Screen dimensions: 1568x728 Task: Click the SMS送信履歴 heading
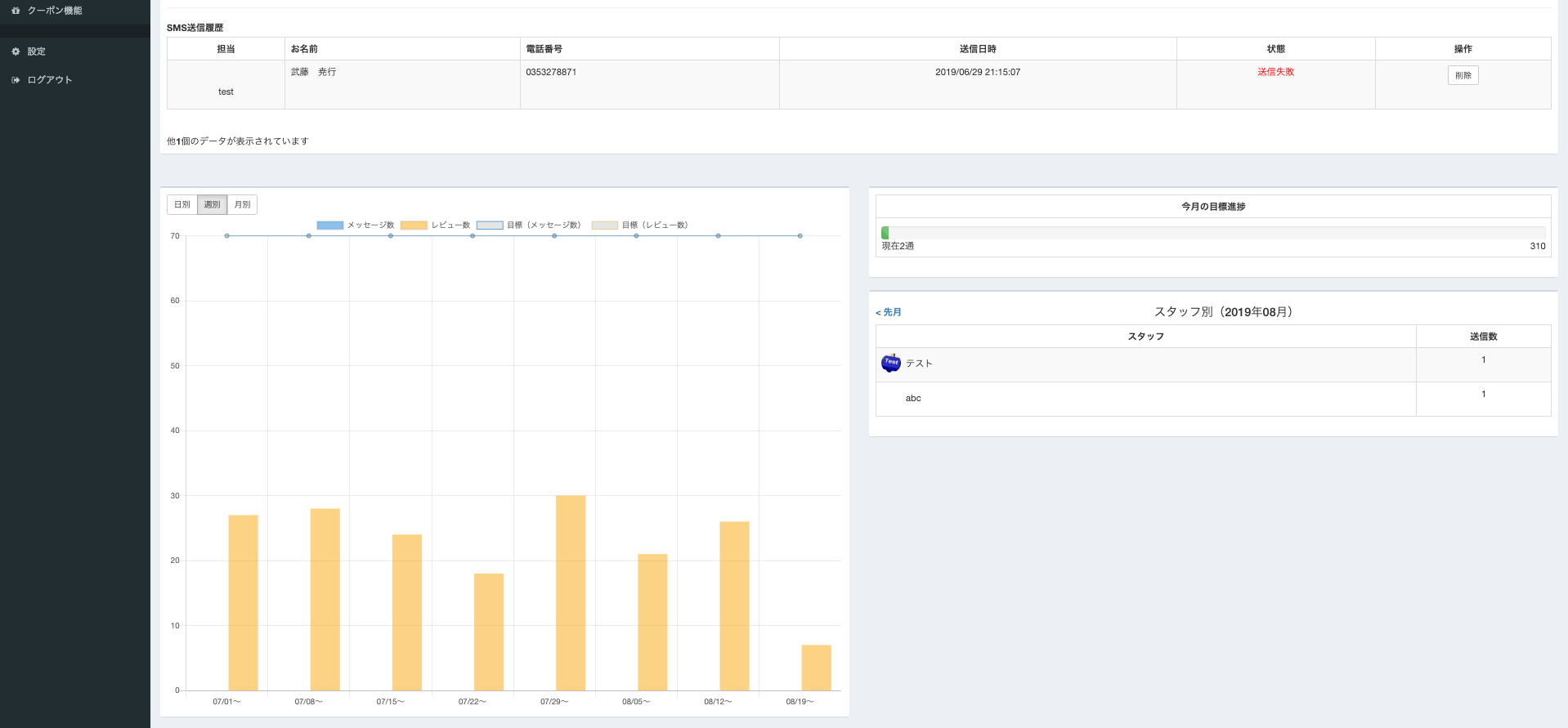pos(195,28)
